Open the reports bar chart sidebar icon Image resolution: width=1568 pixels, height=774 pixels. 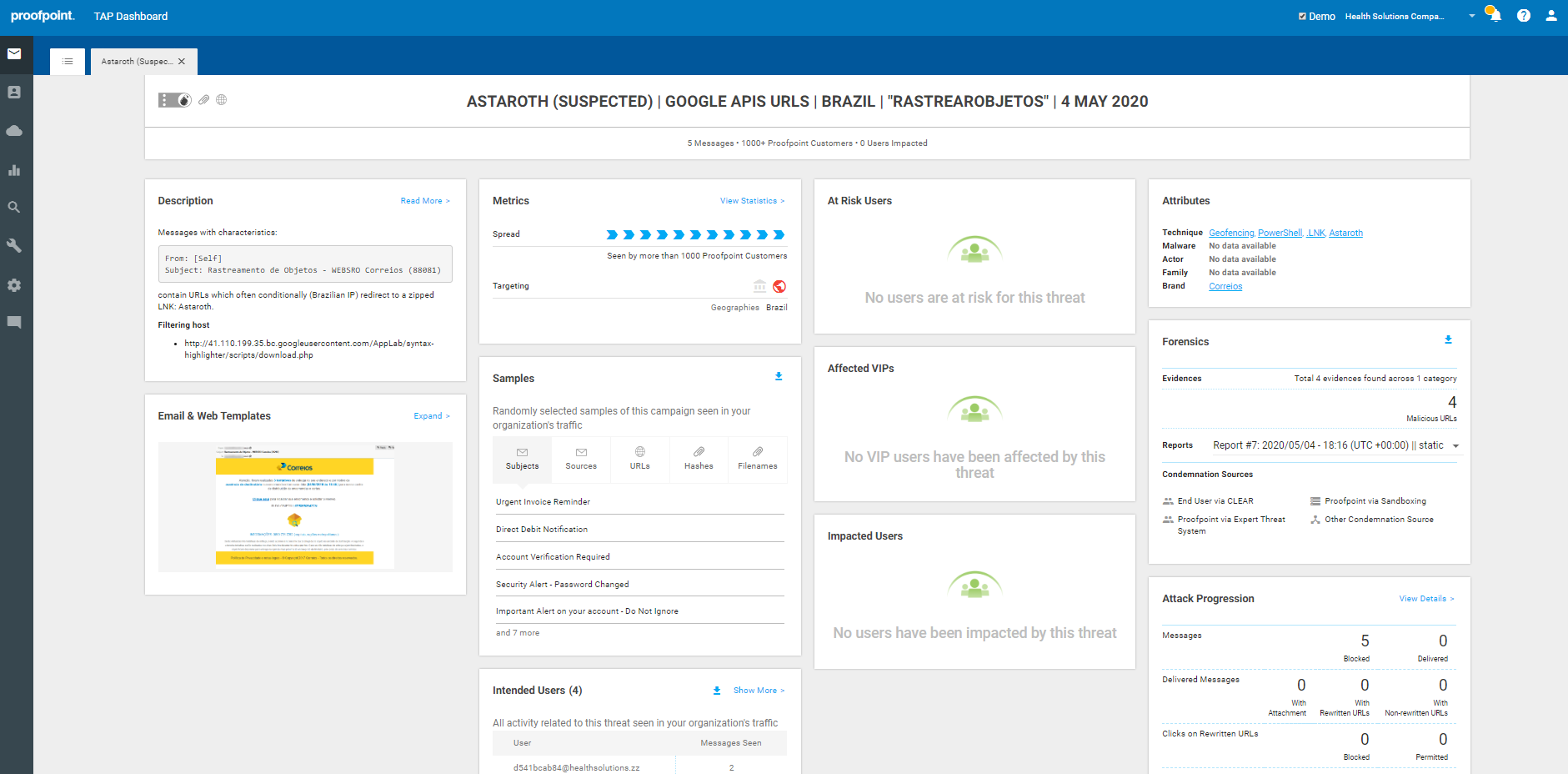click(x=14, y=170)
